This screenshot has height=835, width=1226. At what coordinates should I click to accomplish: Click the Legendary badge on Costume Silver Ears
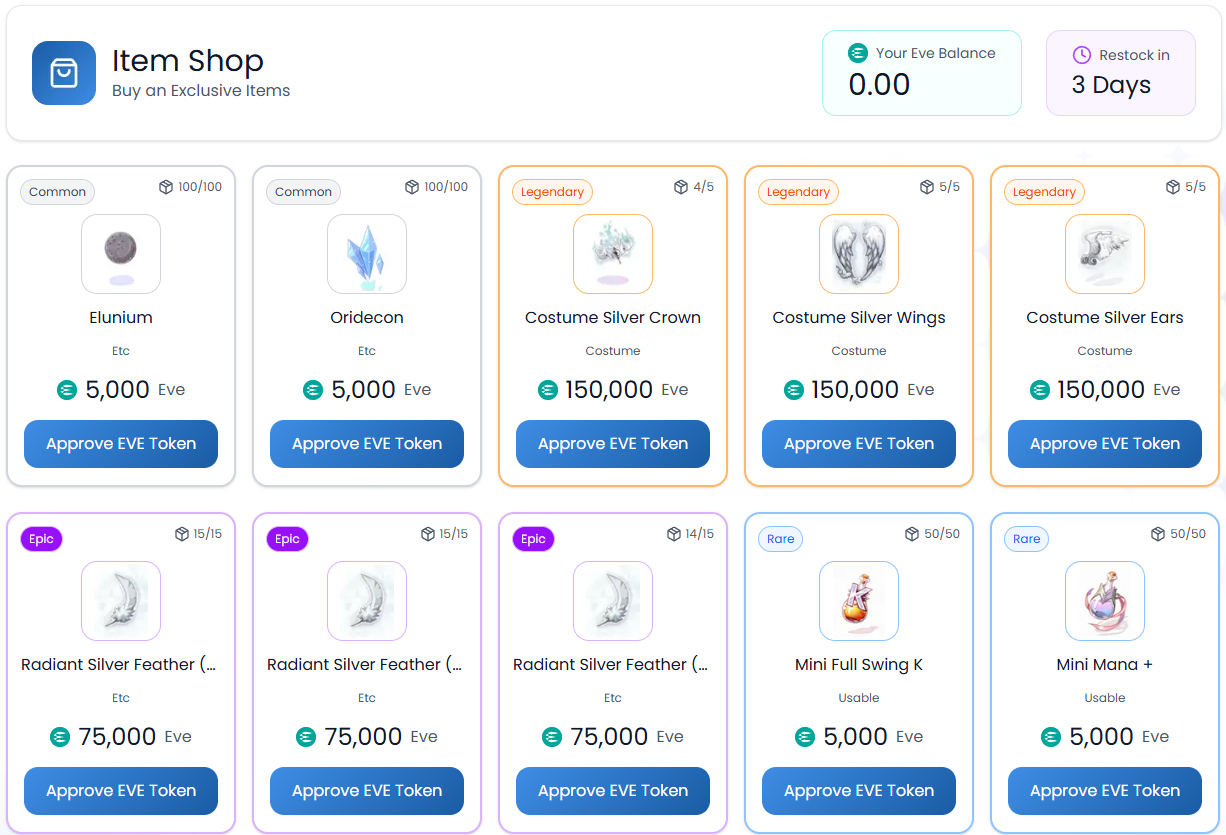[x=1044, y=192]
